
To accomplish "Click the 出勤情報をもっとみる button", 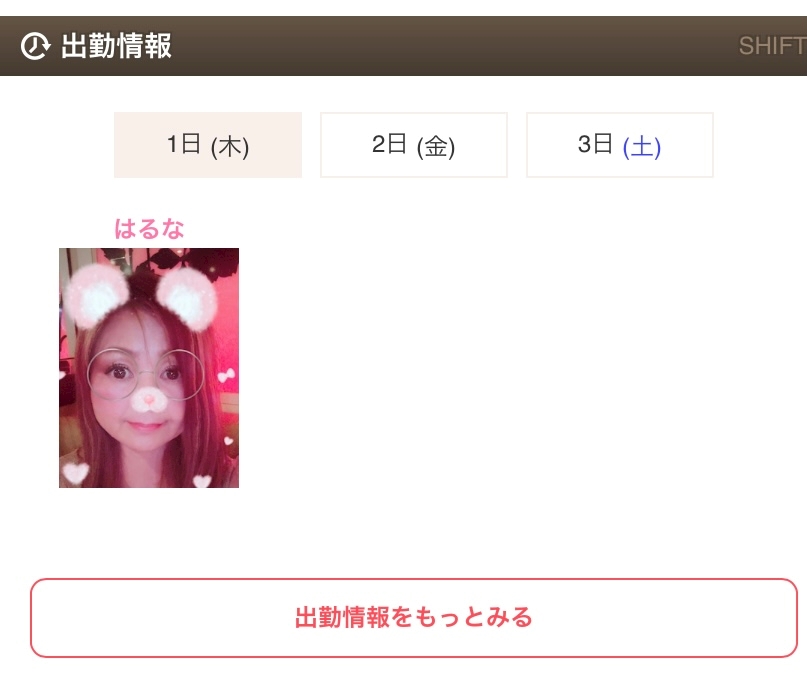I will coord(414,617).
